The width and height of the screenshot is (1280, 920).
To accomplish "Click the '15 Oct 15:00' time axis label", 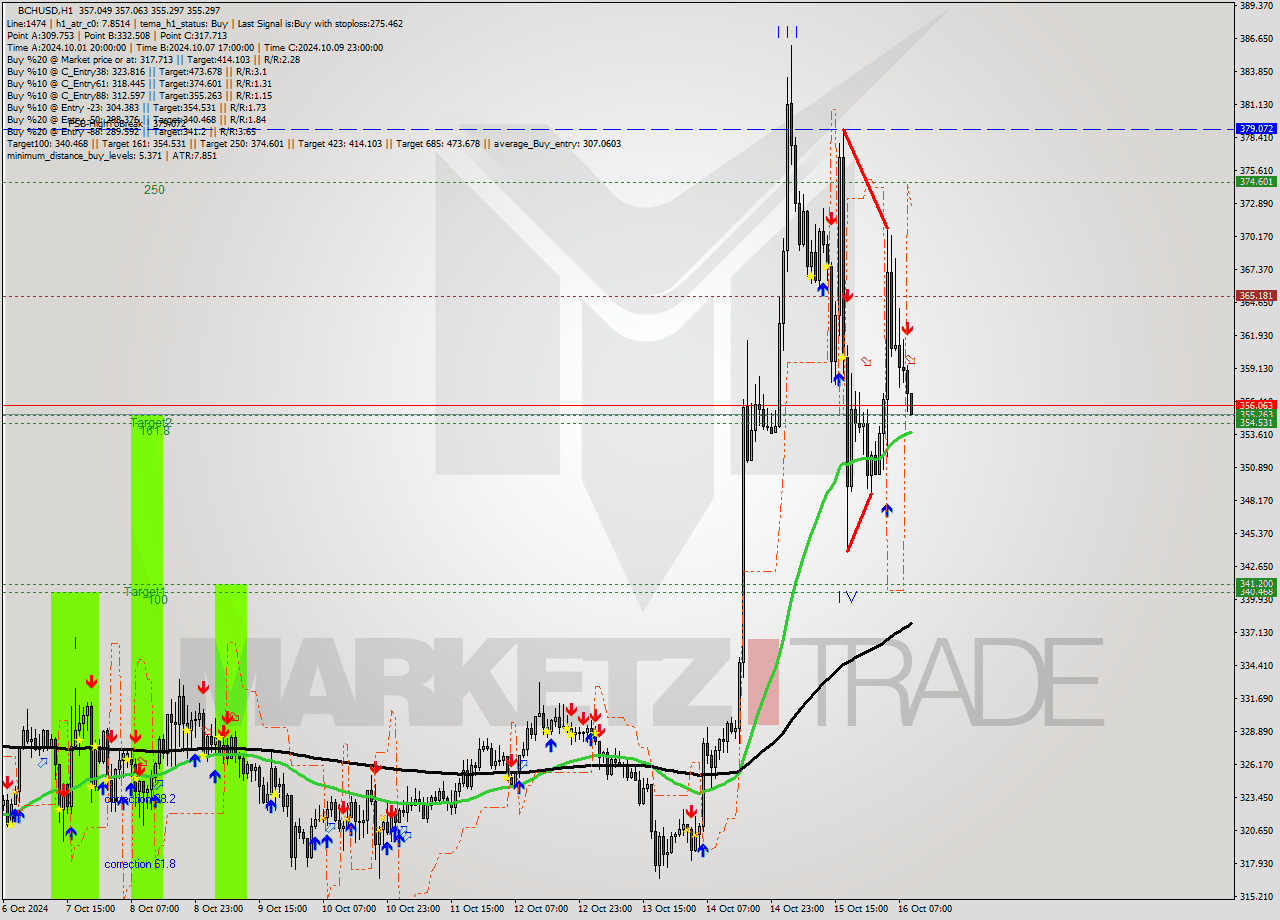I will pos(860,910).
